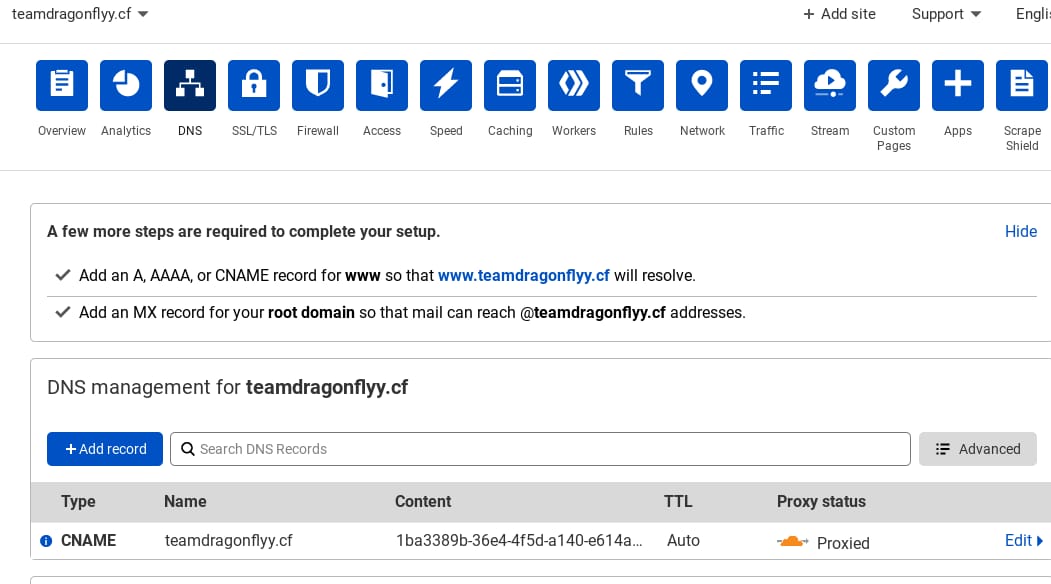Click the Firewall tab label
This screenshot has width=1051, height=584.
[x=318, y=131]
